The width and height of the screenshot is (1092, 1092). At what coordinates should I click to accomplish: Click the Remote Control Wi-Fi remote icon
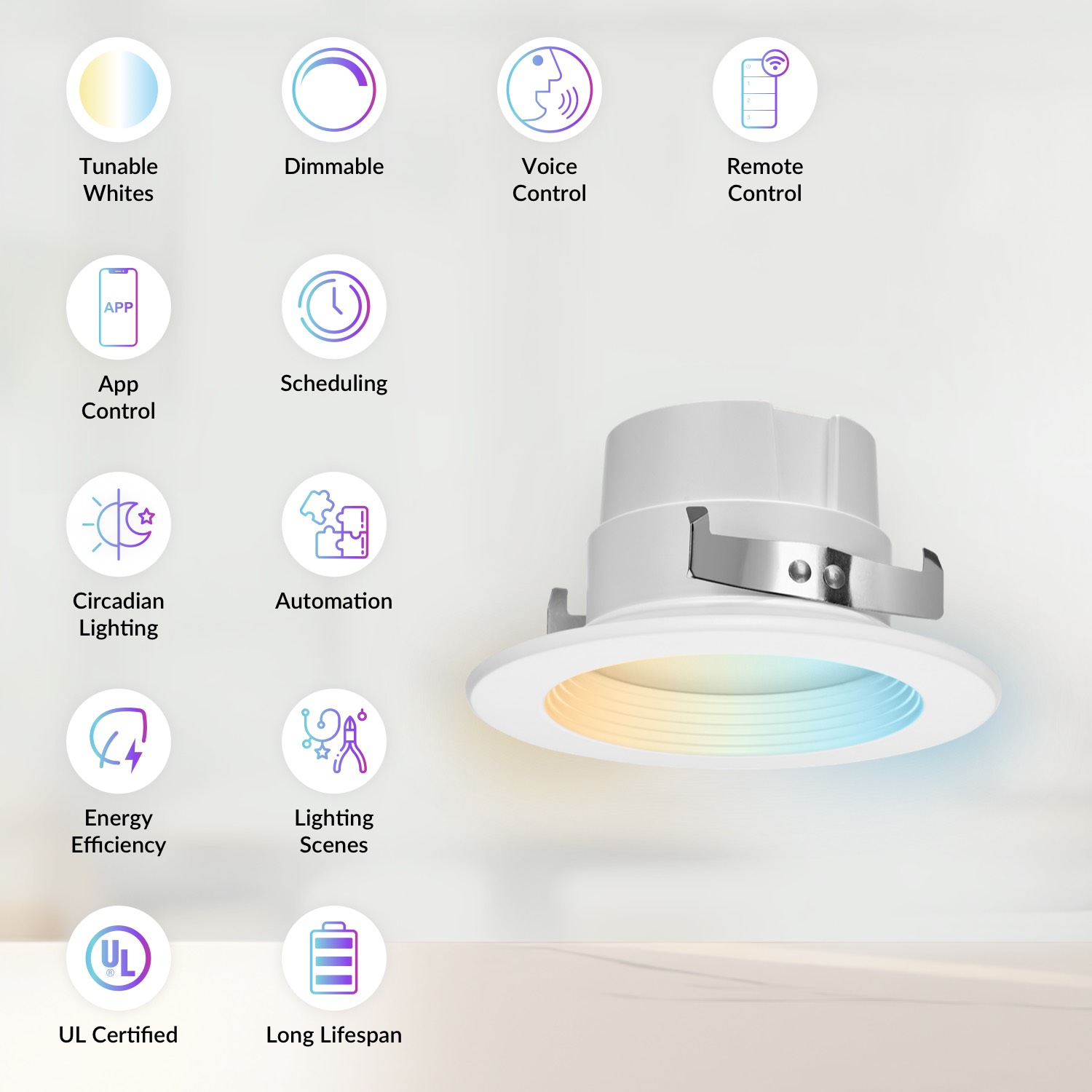764,90
